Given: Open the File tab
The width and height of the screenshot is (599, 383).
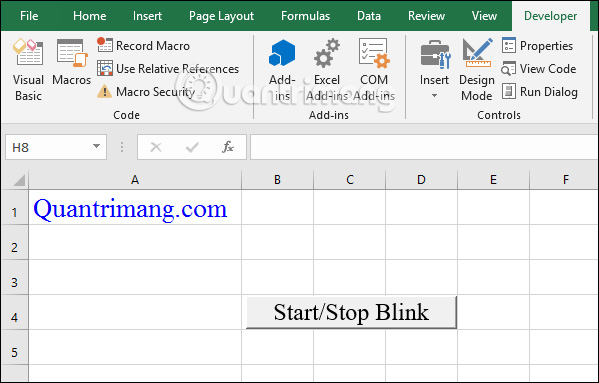Looking at the screenshot, I should coord(29,16).
